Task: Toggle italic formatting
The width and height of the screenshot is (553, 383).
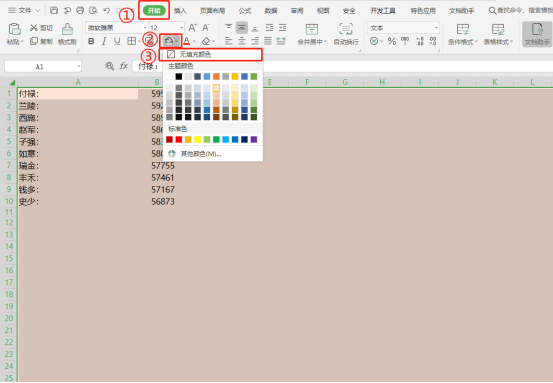Action: pyautogui.click(x=104, y=41)
